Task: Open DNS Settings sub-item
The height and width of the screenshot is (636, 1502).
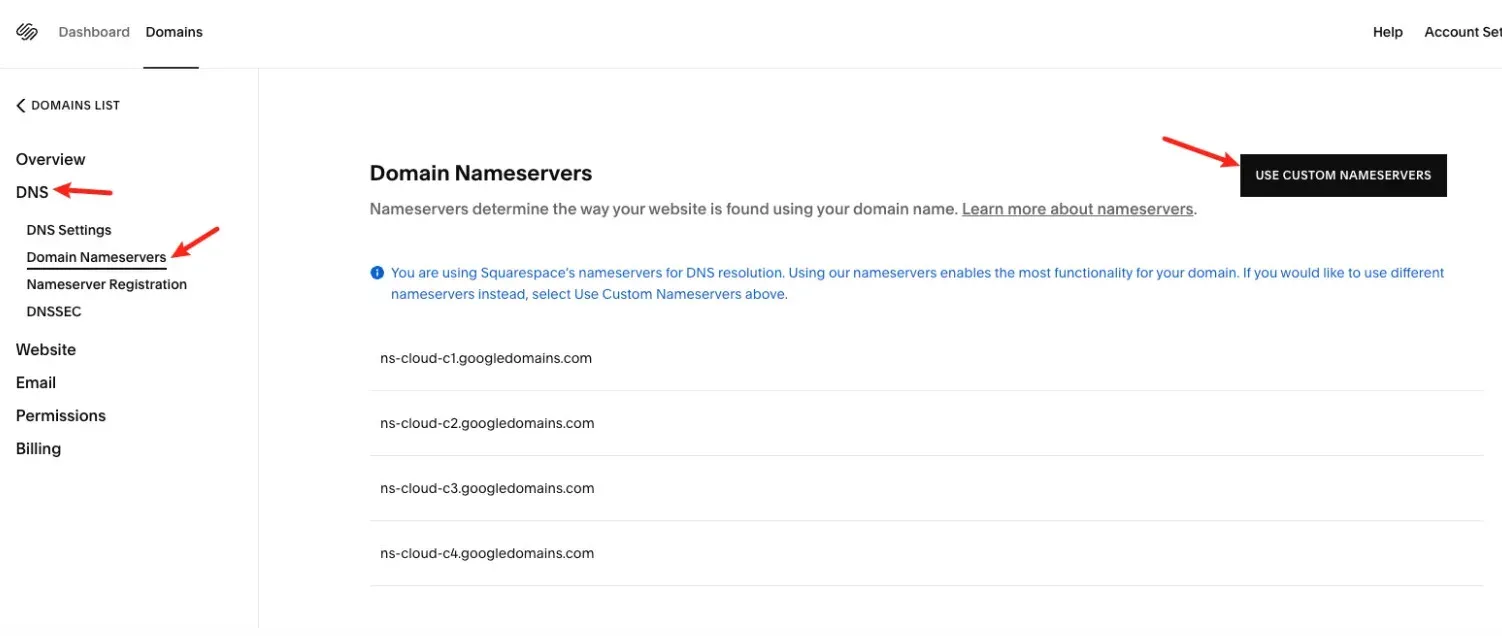Action: click(69, 230)
